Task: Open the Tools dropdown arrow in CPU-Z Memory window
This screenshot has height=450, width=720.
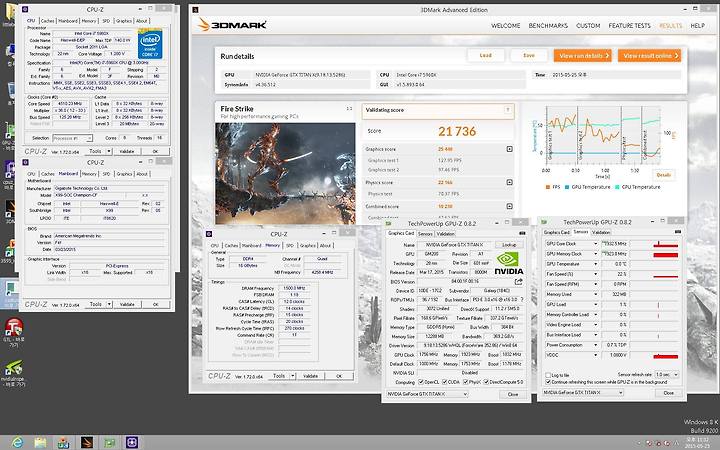Action: coord(293,376)
